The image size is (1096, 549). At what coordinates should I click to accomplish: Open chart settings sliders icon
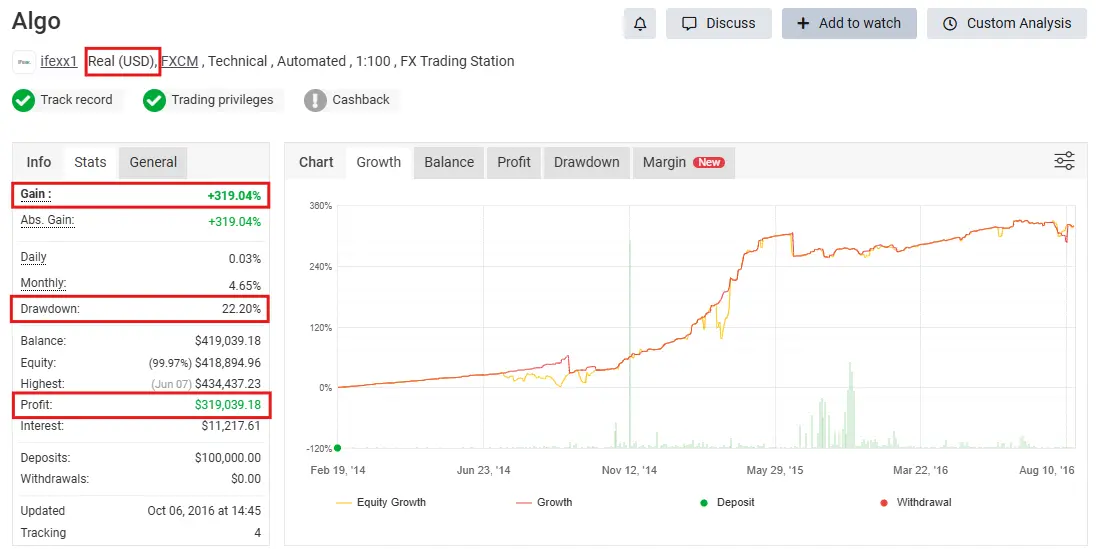pyautogui.click(x=1064, y=161)
